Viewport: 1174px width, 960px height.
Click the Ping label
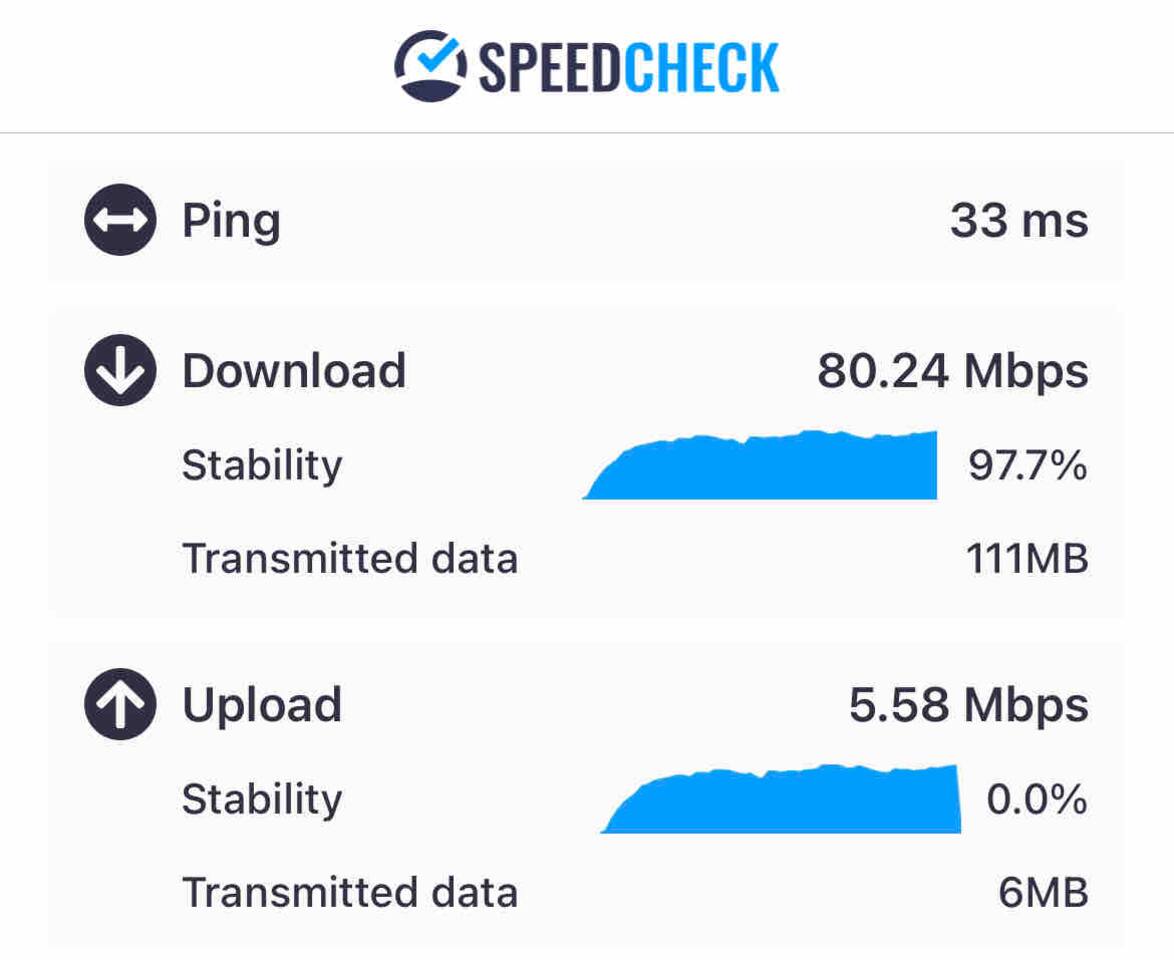231,220
